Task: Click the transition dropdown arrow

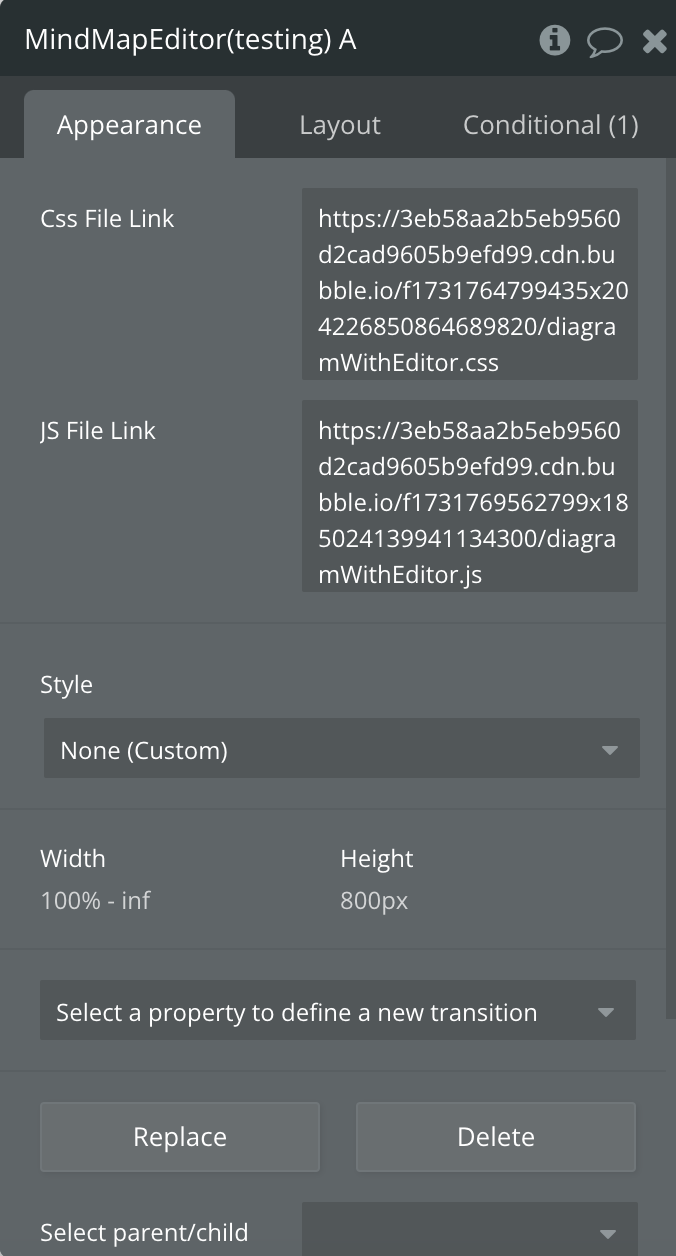Action: pos(605,1012)
